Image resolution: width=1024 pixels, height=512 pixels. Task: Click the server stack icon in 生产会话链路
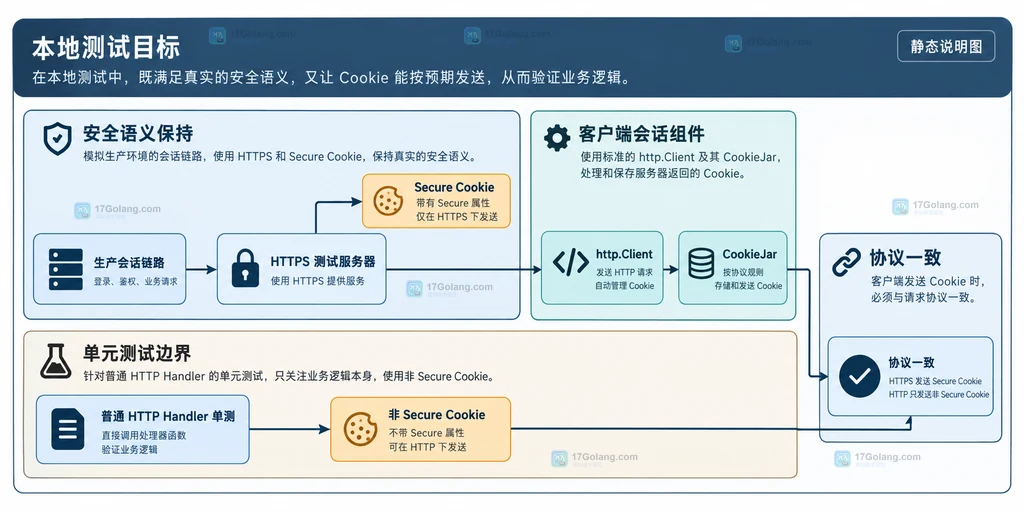click(65, 269)
